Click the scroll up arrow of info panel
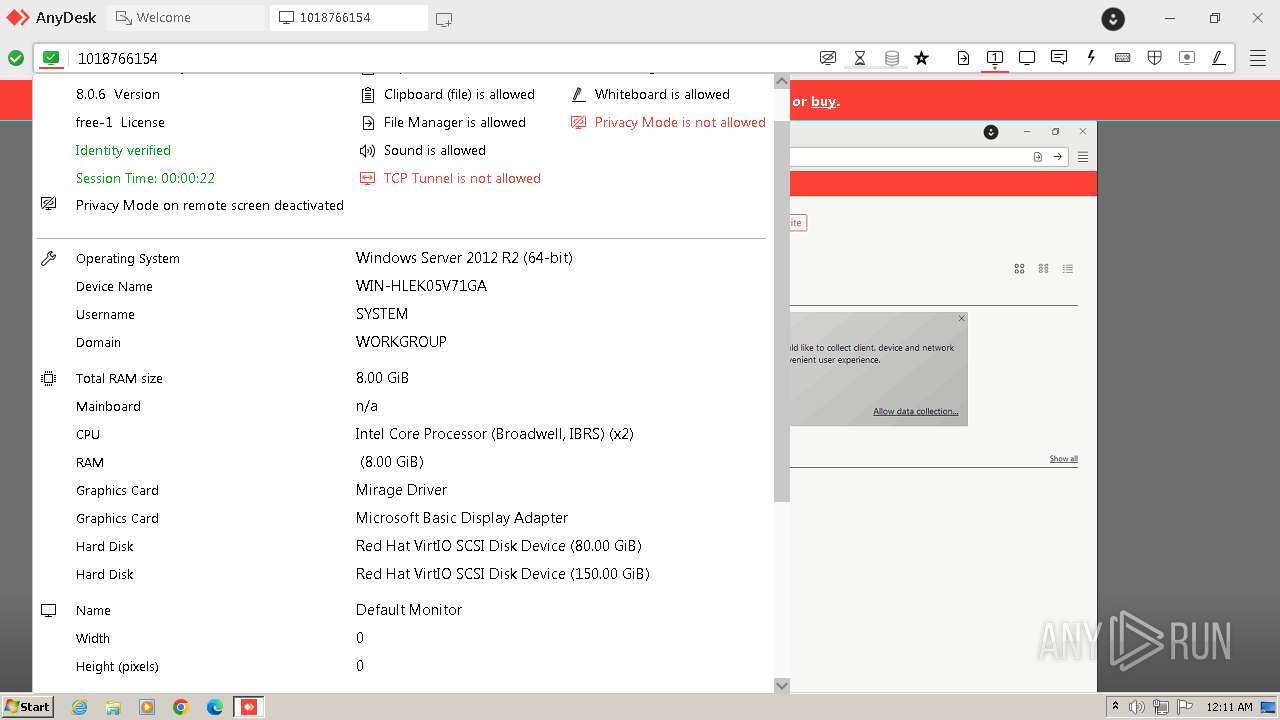The image size is (1280, 720). tap(782, 81)
